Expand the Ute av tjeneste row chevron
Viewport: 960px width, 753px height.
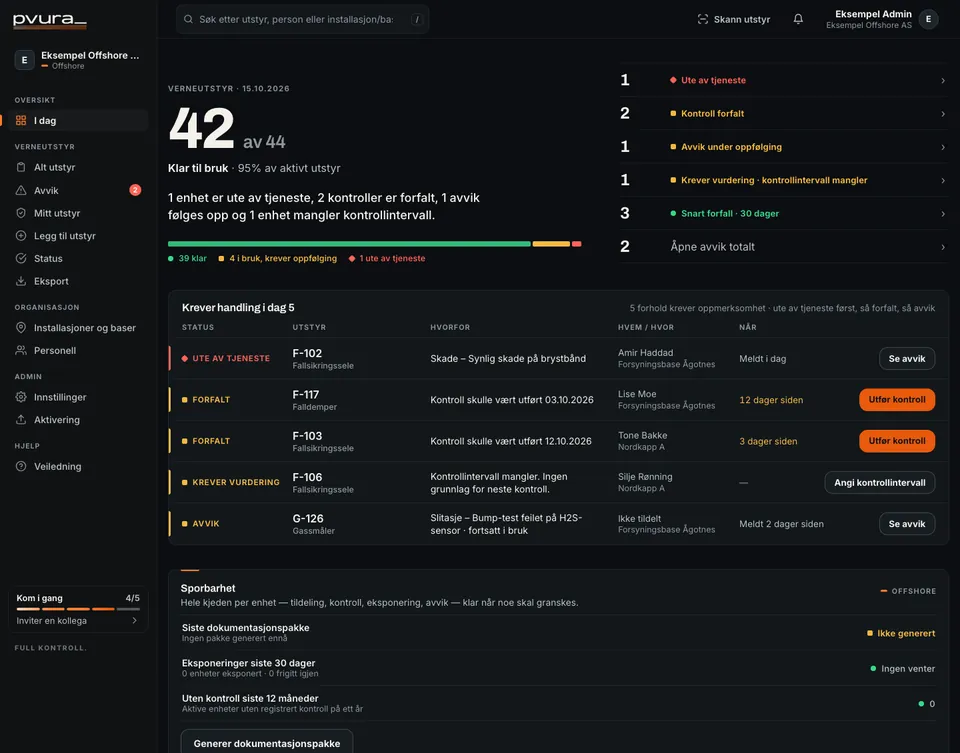tap(943, 80)
